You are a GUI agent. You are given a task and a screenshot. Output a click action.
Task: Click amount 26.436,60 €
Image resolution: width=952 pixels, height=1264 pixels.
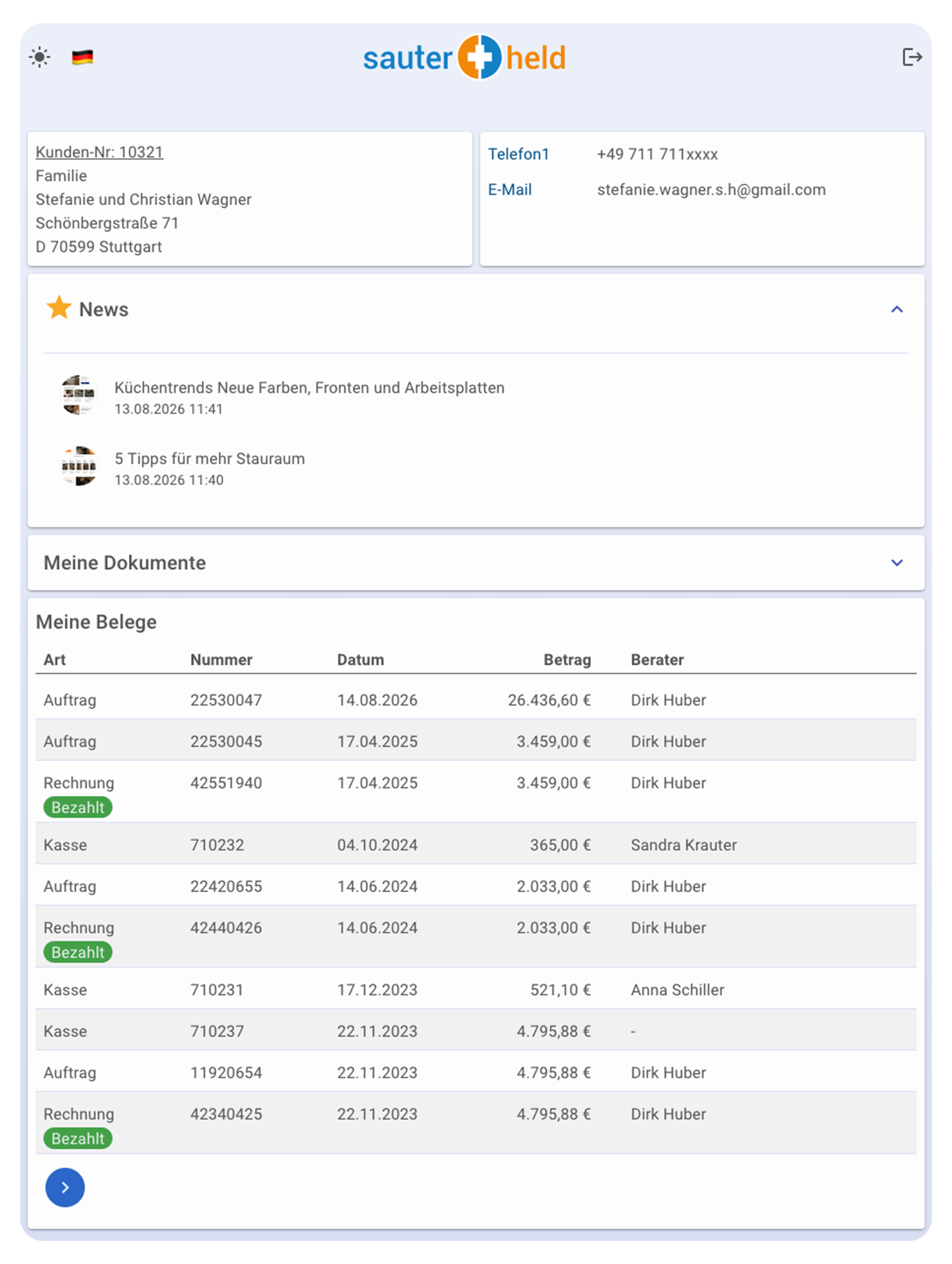[x=549, y=700]
